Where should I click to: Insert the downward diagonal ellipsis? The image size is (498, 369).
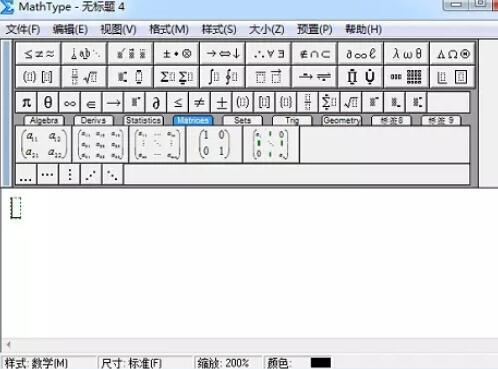tap(112, 174)
